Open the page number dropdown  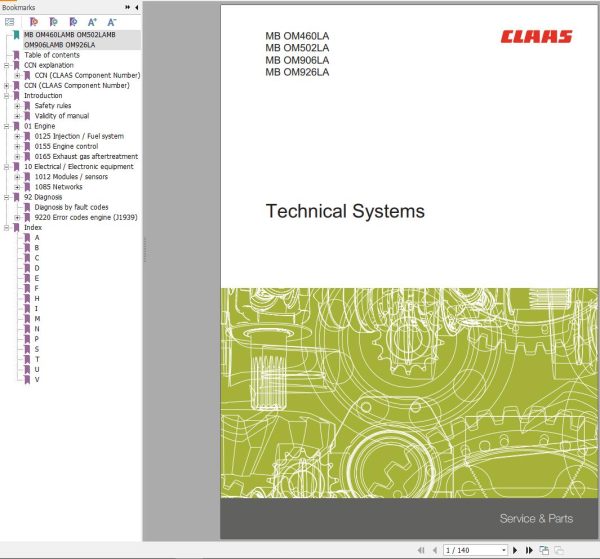pos(504,550)
